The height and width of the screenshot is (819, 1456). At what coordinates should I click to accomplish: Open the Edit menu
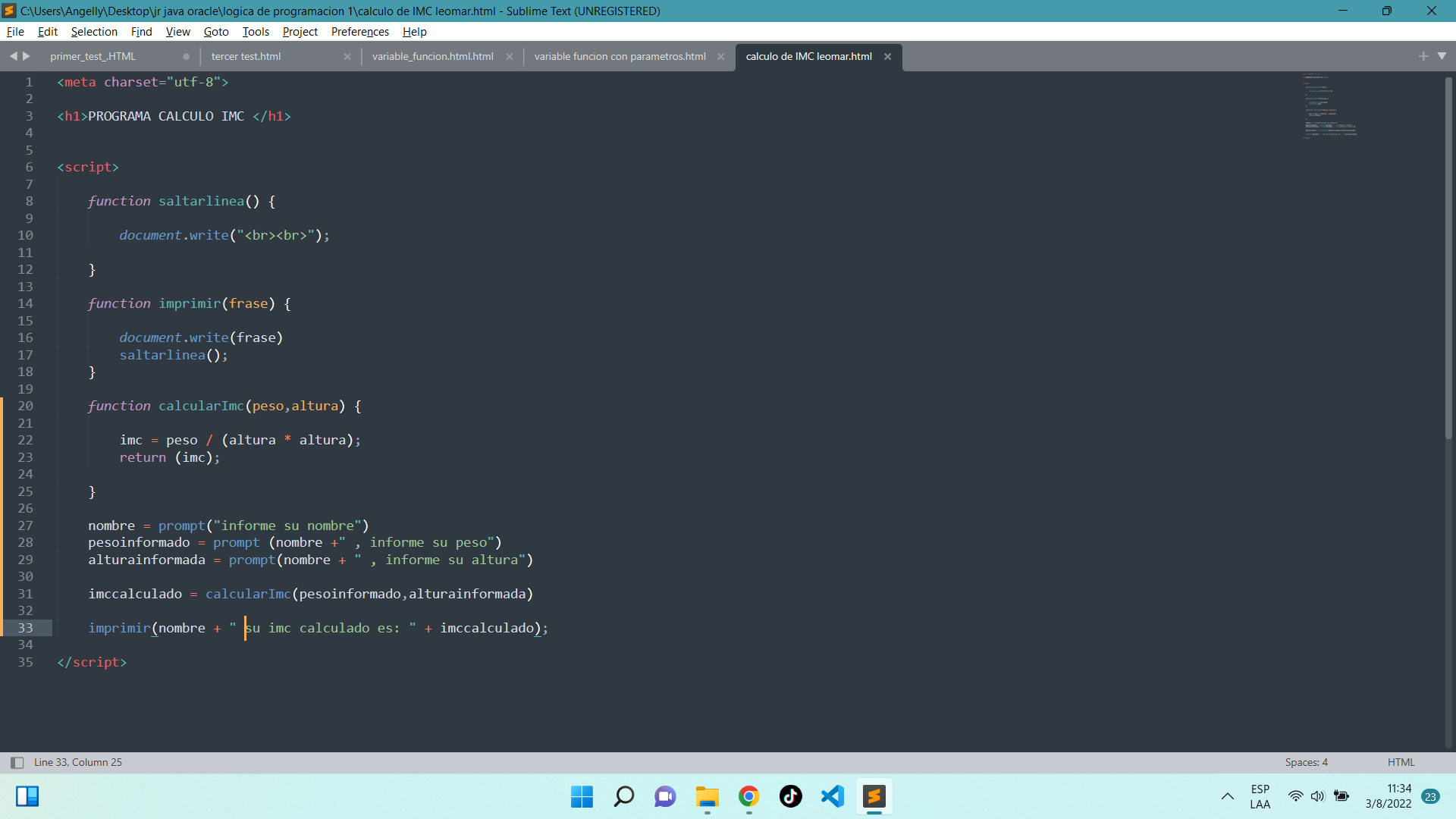tap(48, 32)
